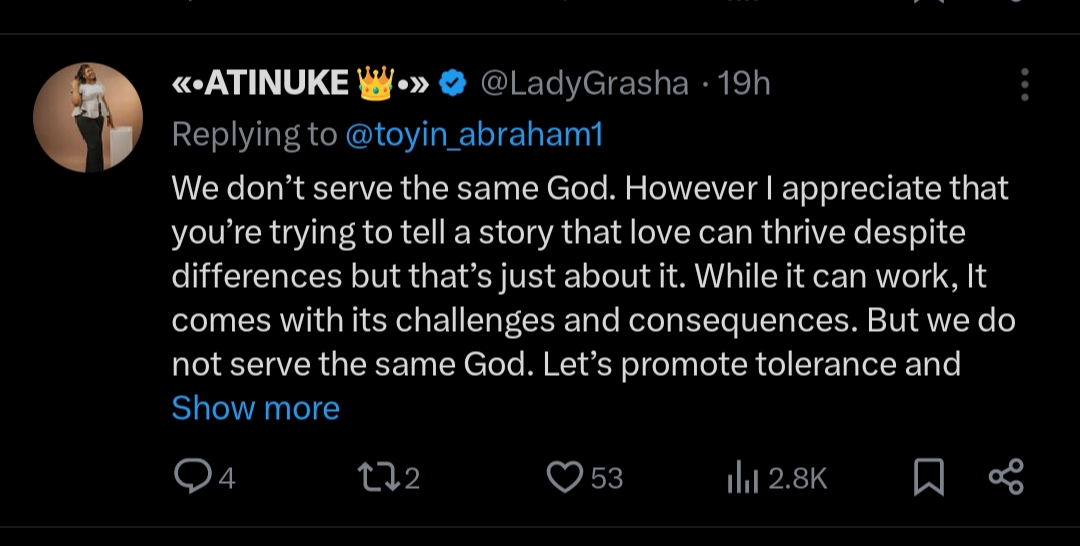Open the three-dot more options menu
Screen dimensions: 1080x546
coord(1024,85)
